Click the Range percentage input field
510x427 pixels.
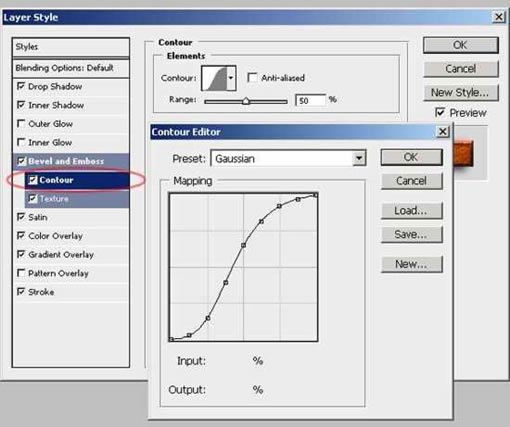tap(310, 100)
